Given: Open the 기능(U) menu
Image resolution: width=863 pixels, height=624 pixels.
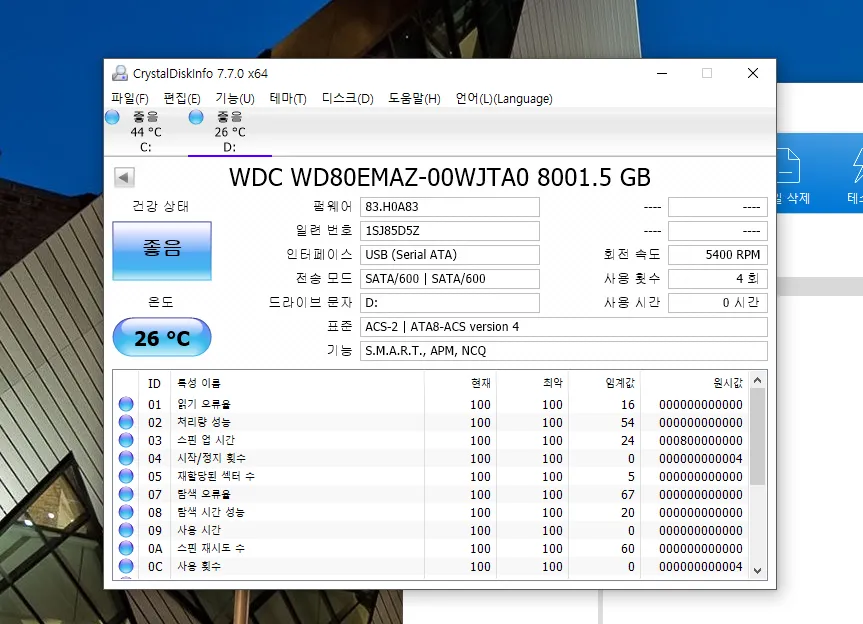Looking at the screenshot, I should tap(235, 98).
